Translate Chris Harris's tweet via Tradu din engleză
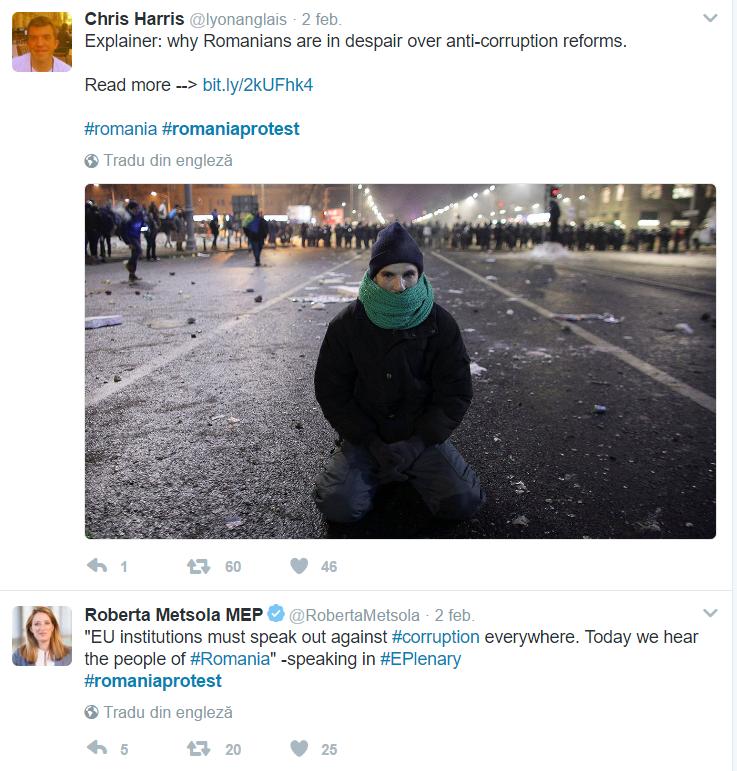Screen dimensions: 737x771 pyautogui.click(x=168, y=161)
